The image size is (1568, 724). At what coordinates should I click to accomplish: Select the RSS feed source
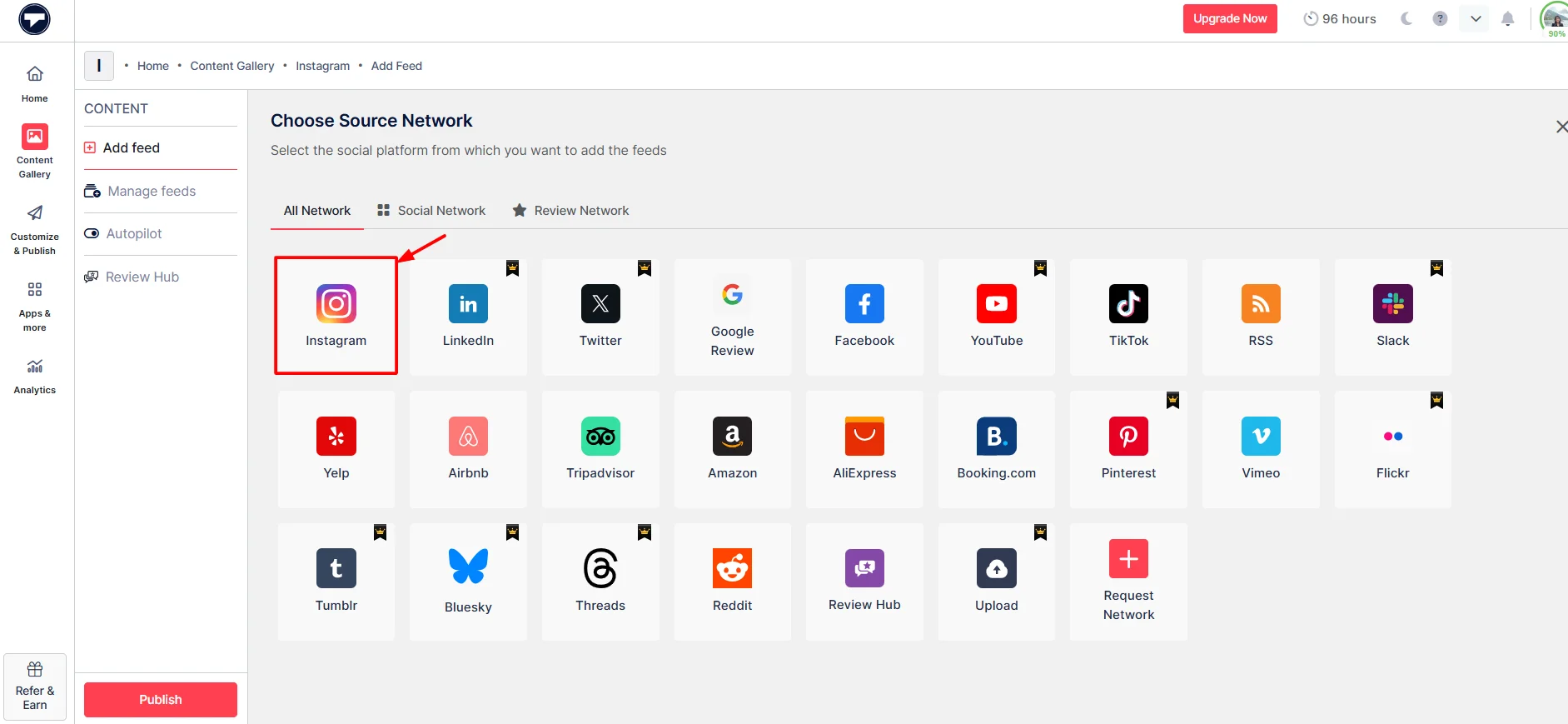tap(1261, 317)
